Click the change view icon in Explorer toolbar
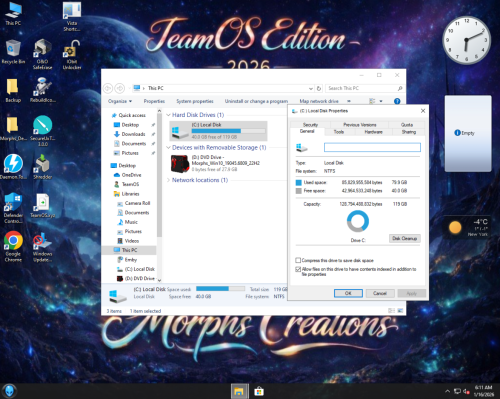The width and height of the screenshot is (500, 399). coord(372,101)
